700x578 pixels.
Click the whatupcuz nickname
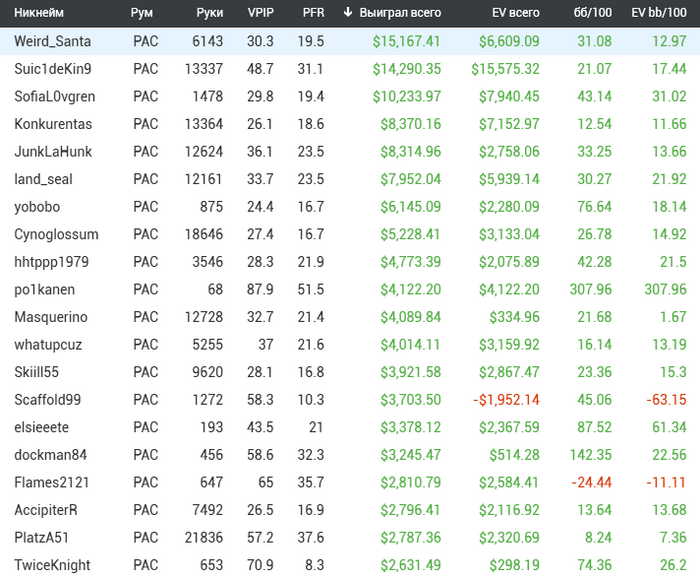click(x=48, y=345)
